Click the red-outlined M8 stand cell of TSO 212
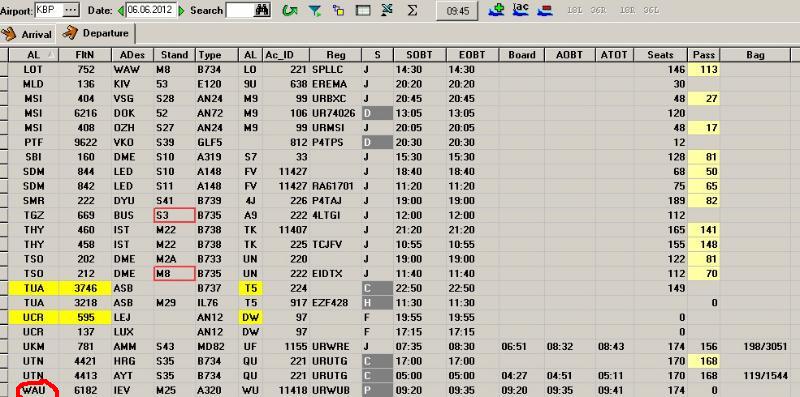This screenshot has width=800, height=397. (174, 274)
